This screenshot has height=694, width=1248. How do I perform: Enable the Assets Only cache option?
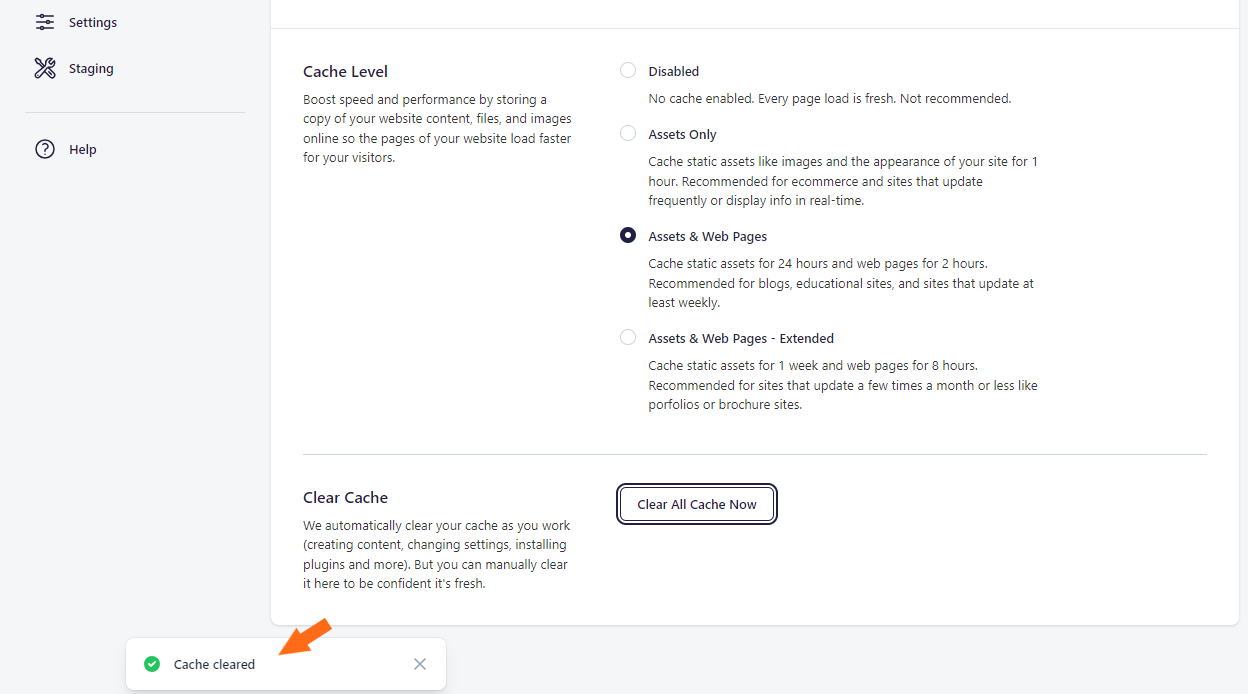pyautogui.click(x=628, y=132)
